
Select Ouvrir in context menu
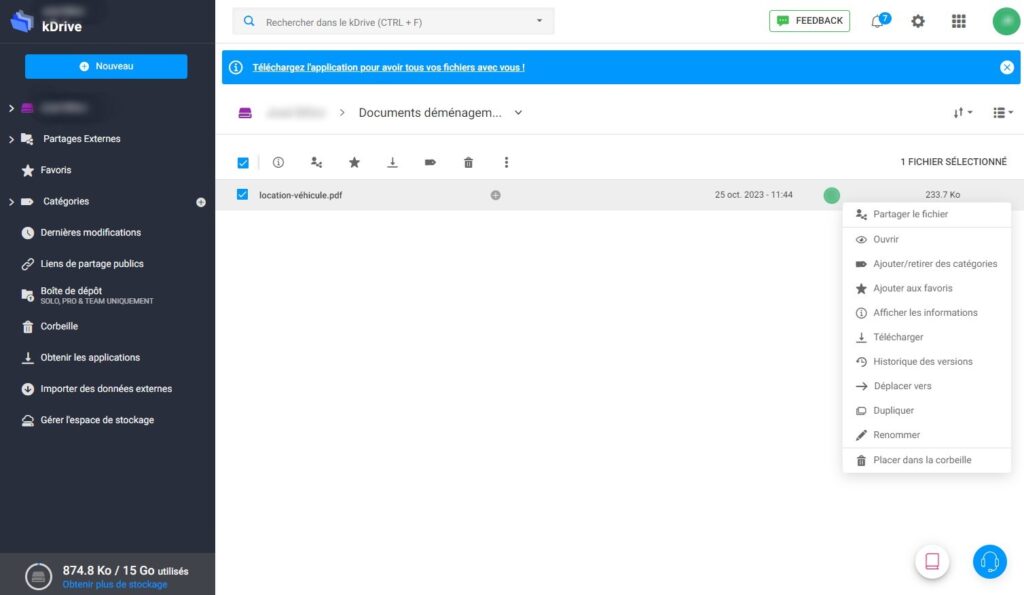tap(927, 240)
